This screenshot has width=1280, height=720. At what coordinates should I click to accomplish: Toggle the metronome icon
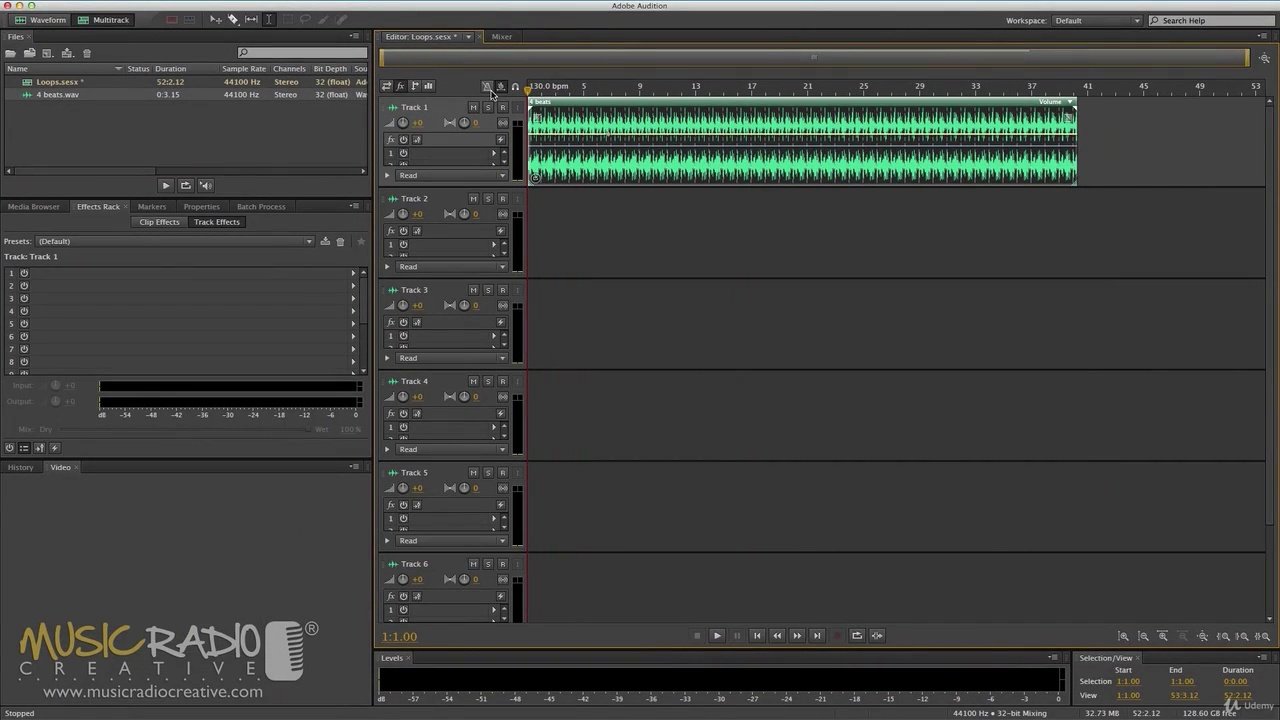pos(487,86)
